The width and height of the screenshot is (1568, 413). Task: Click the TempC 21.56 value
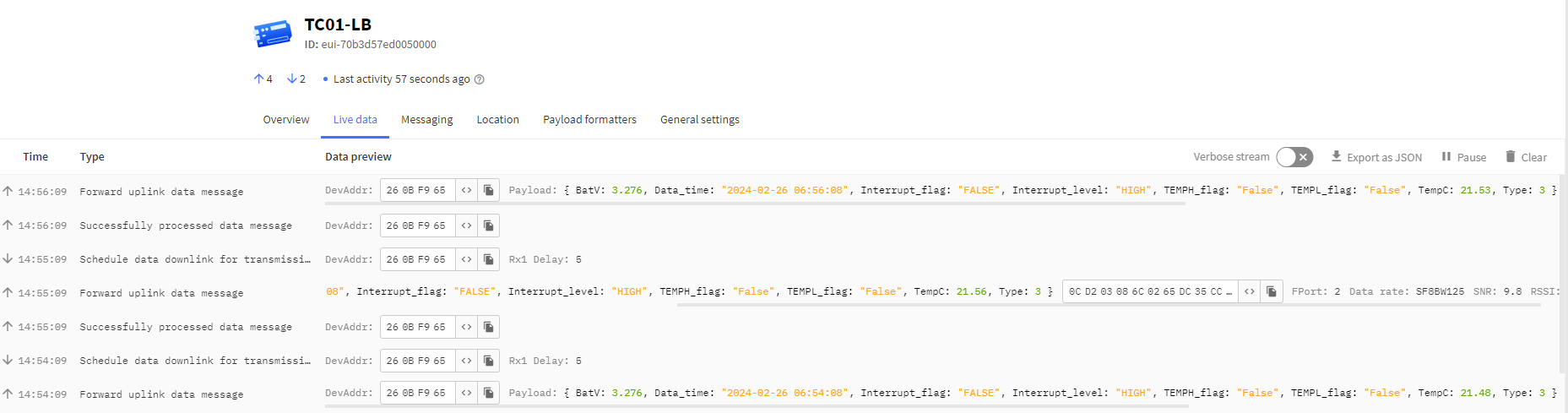coord(971,291)
